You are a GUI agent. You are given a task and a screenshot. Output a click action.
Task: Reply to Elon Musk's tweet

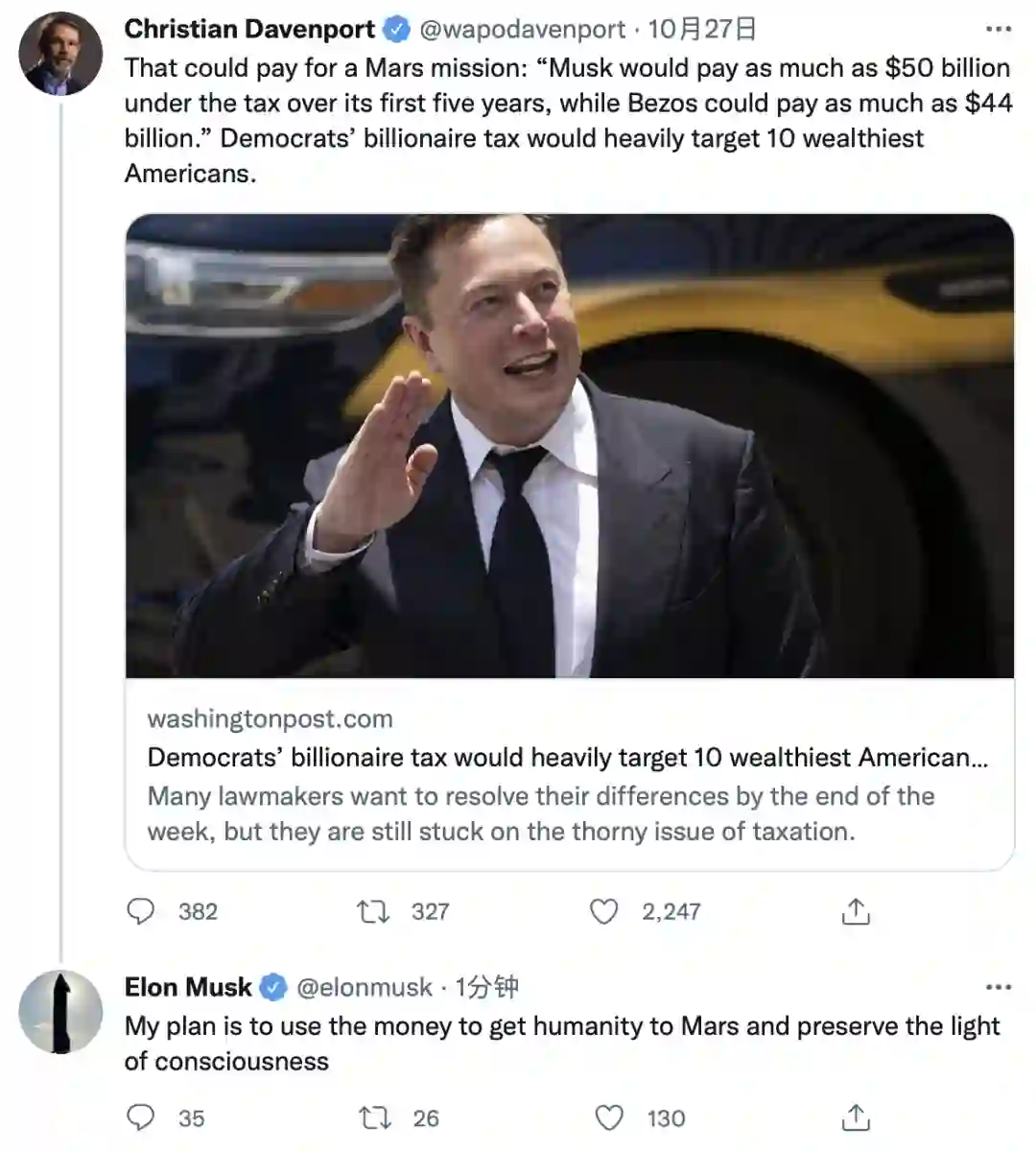click(x=141, y=1117)
